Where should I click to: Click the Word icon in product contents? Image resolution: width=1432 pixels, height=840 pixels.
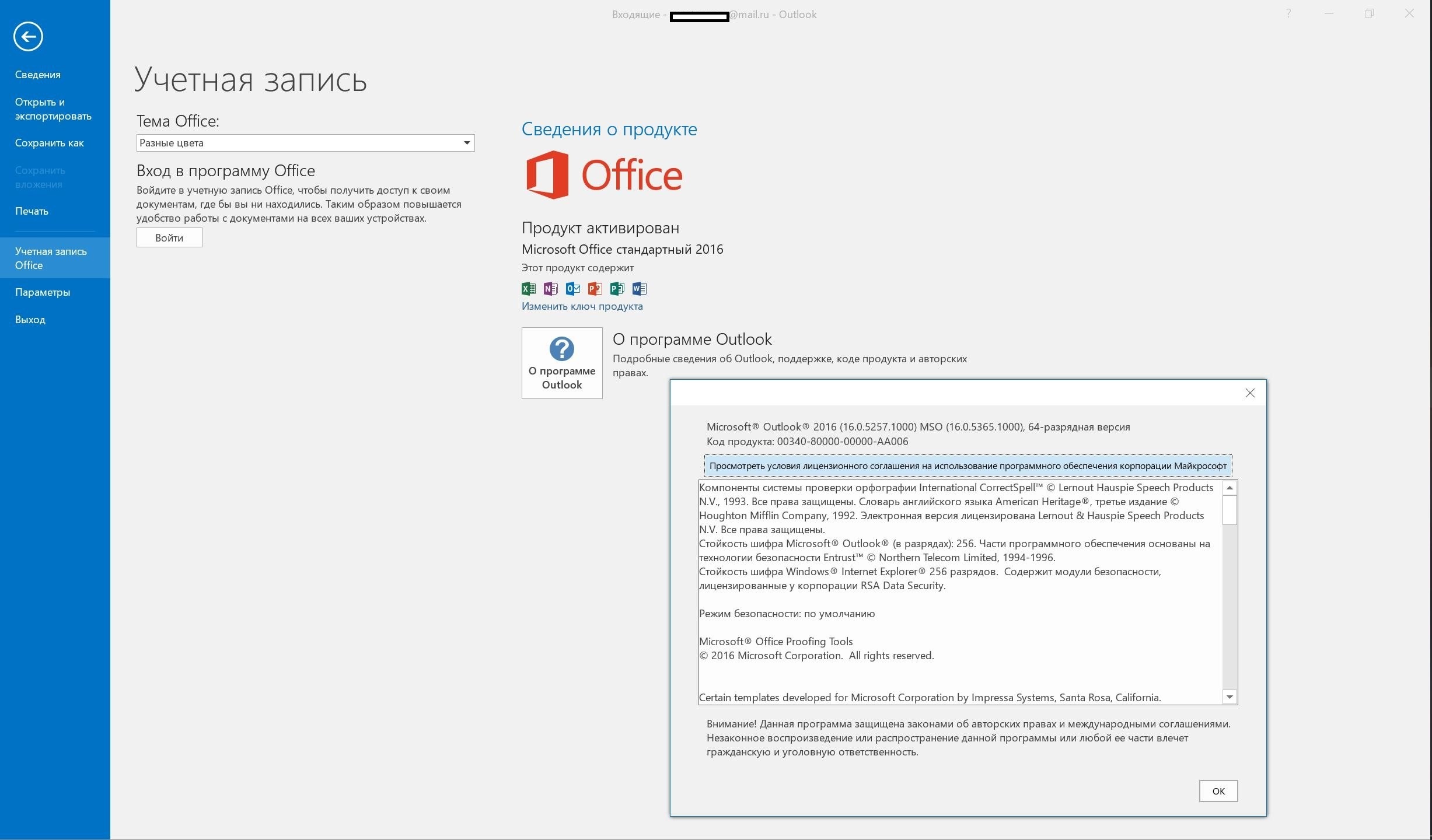(640, 288)
